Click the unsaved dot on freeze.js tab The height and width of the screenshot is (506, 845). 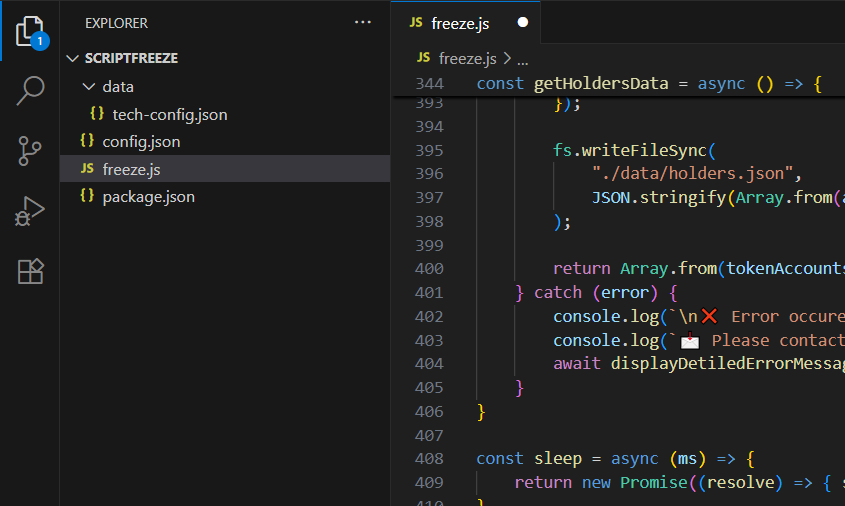[x=522, y=22]
